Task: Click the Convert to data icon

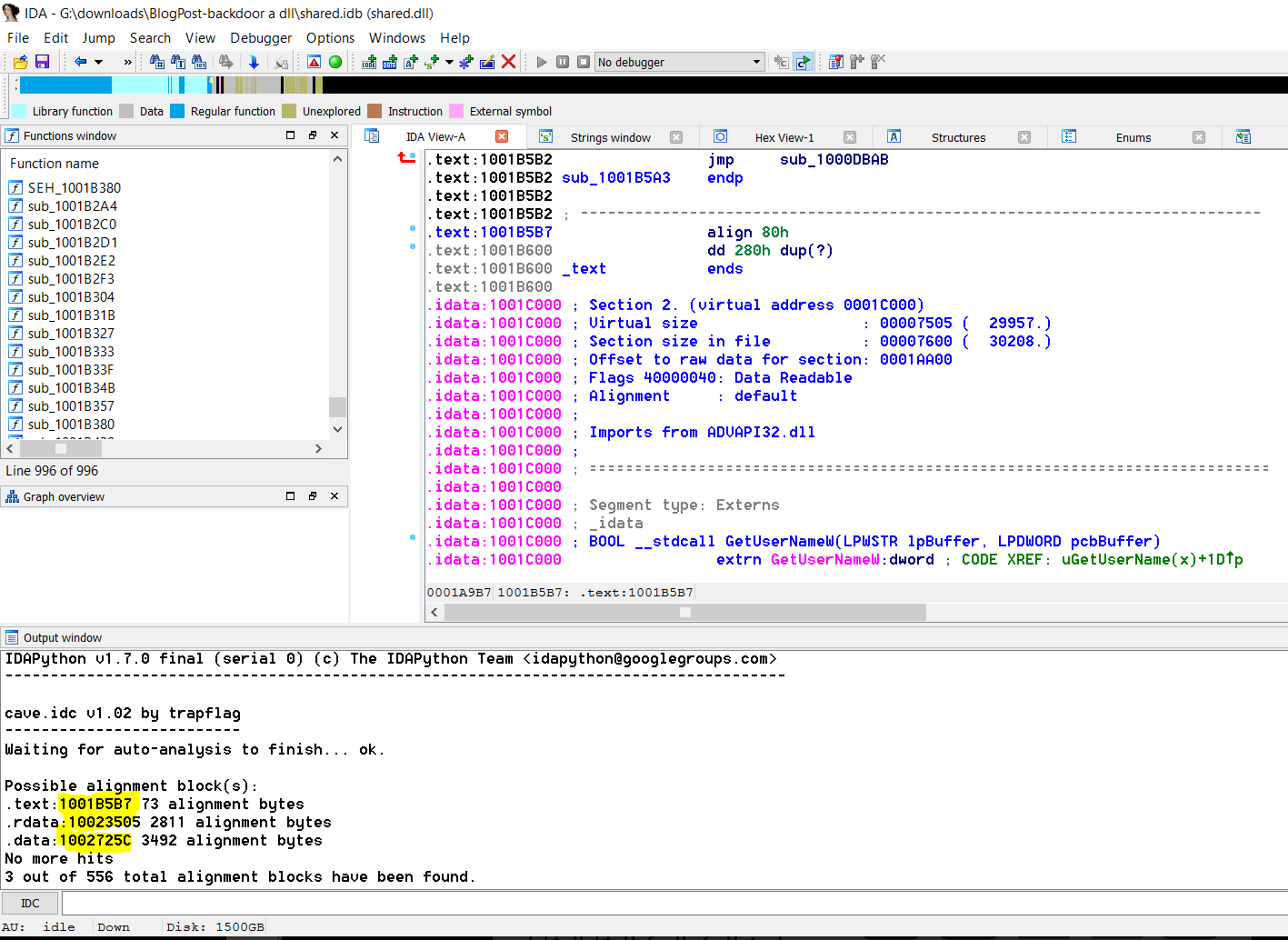Action: 390,62
